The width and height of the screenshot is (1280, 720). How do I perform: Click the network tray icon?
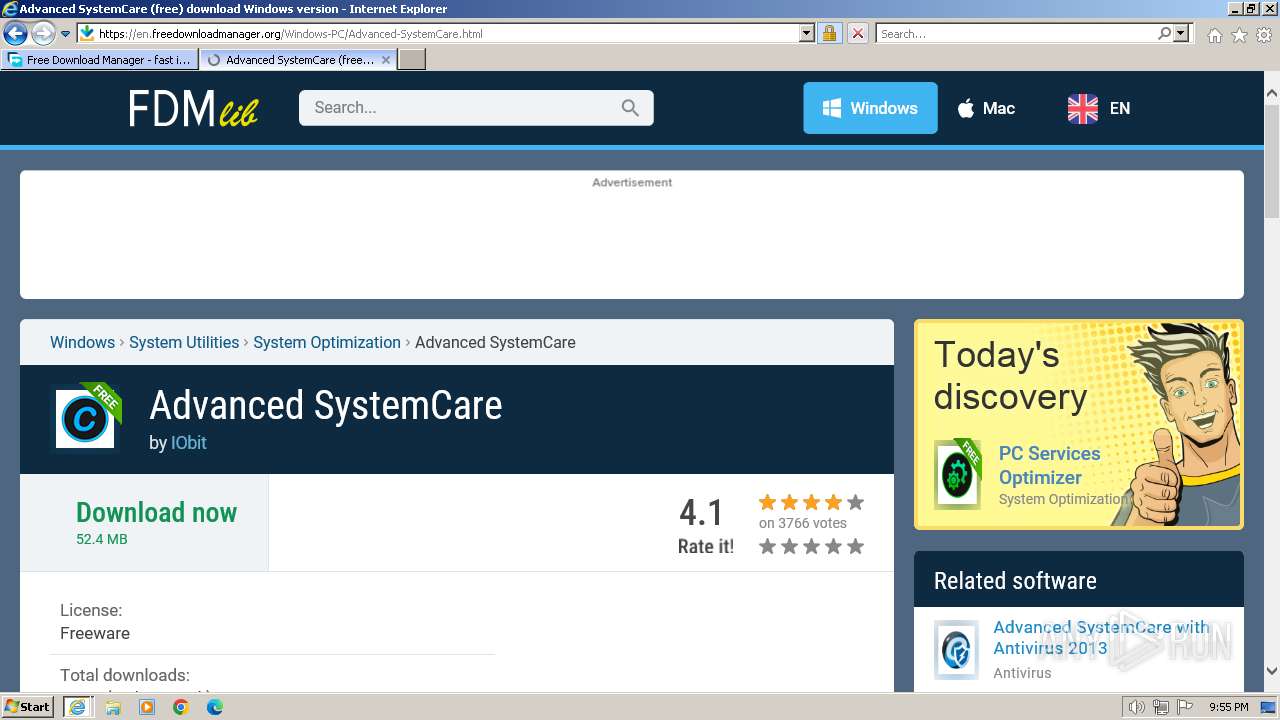[x=1161, y=707]
